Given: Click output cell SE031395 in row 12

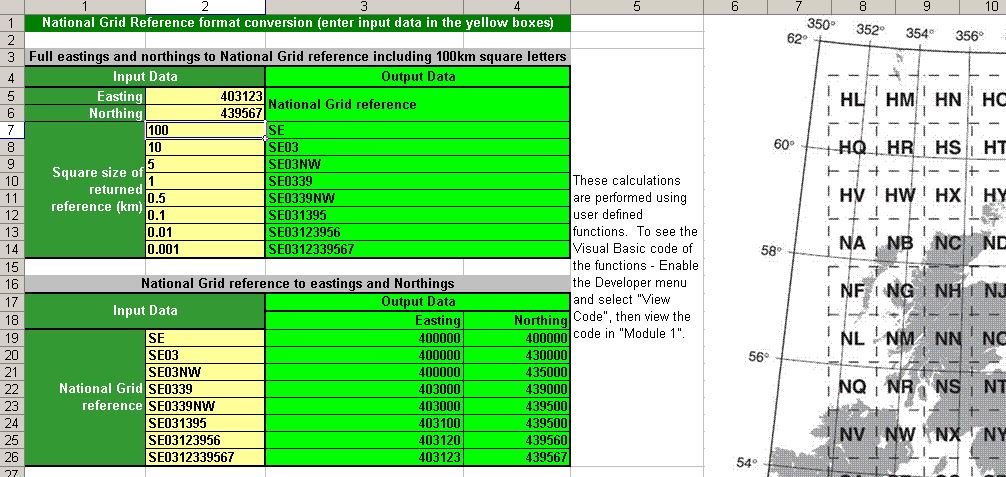Looking at the screenshot, I should click(x=418, y=215).
